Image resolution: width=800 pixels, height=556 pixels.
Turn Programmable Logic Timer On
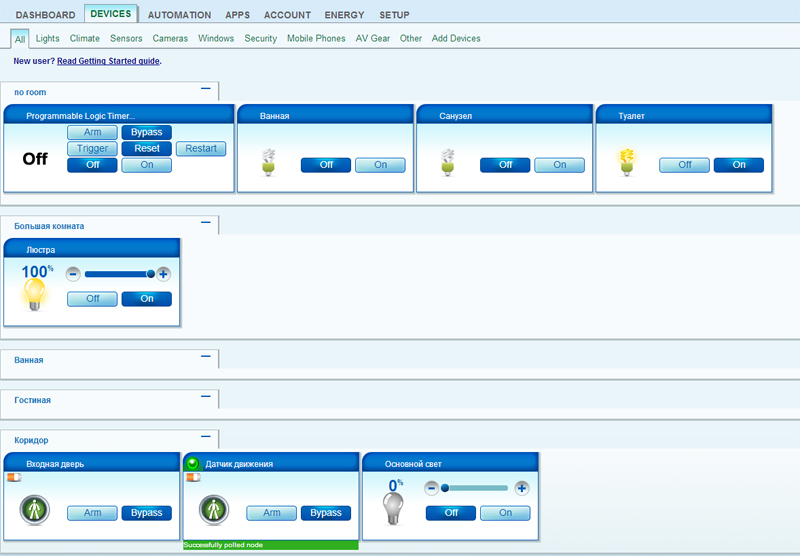[x=146, y=165]
